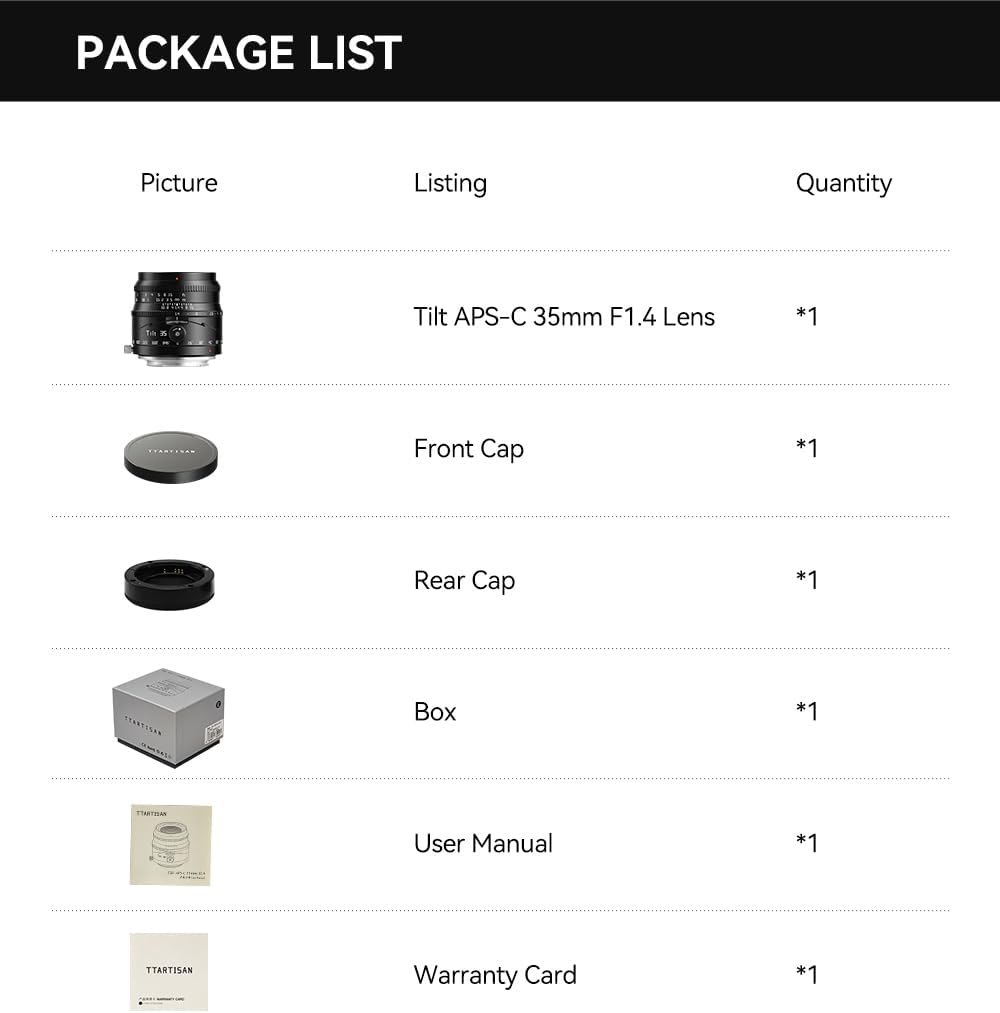Click the Box listing label
Image resolution: width=1000 pixels, height=1013 pixels.
pyautogui.click(x=435, y=712)
